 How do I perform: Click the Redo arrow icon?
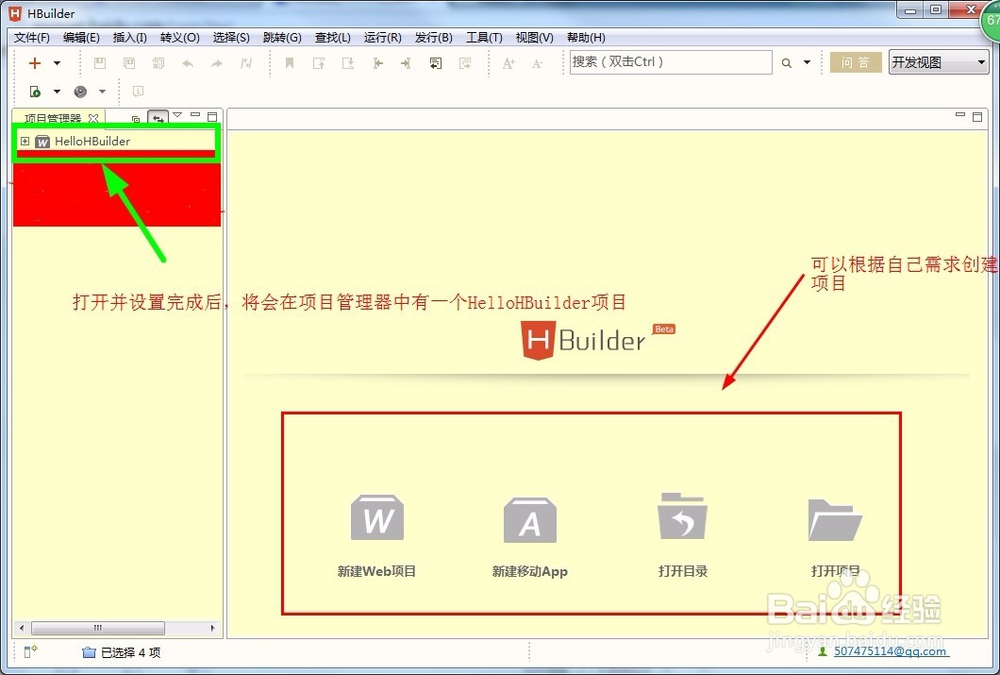214,62
